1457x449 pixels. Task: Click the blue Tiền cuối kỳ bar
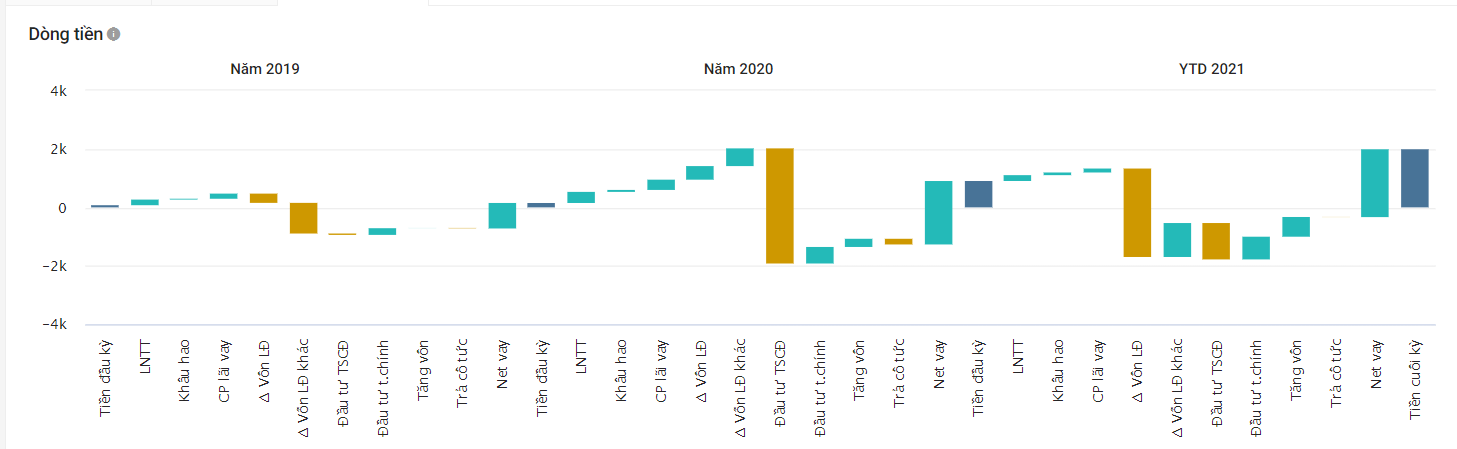(x=1415, y=178)
